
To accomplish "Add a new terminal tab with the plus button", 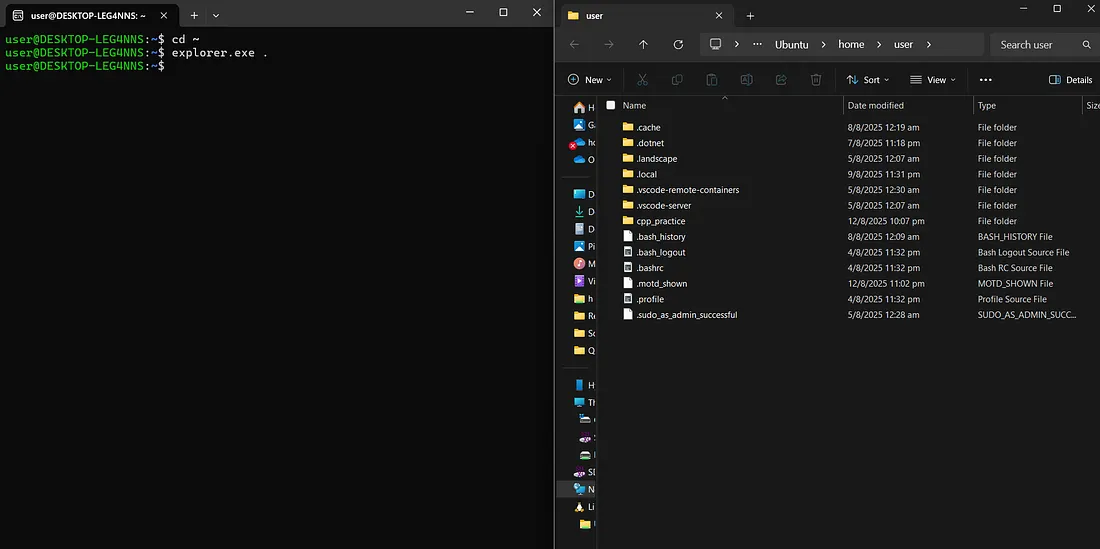I will (x=194, y=15).
